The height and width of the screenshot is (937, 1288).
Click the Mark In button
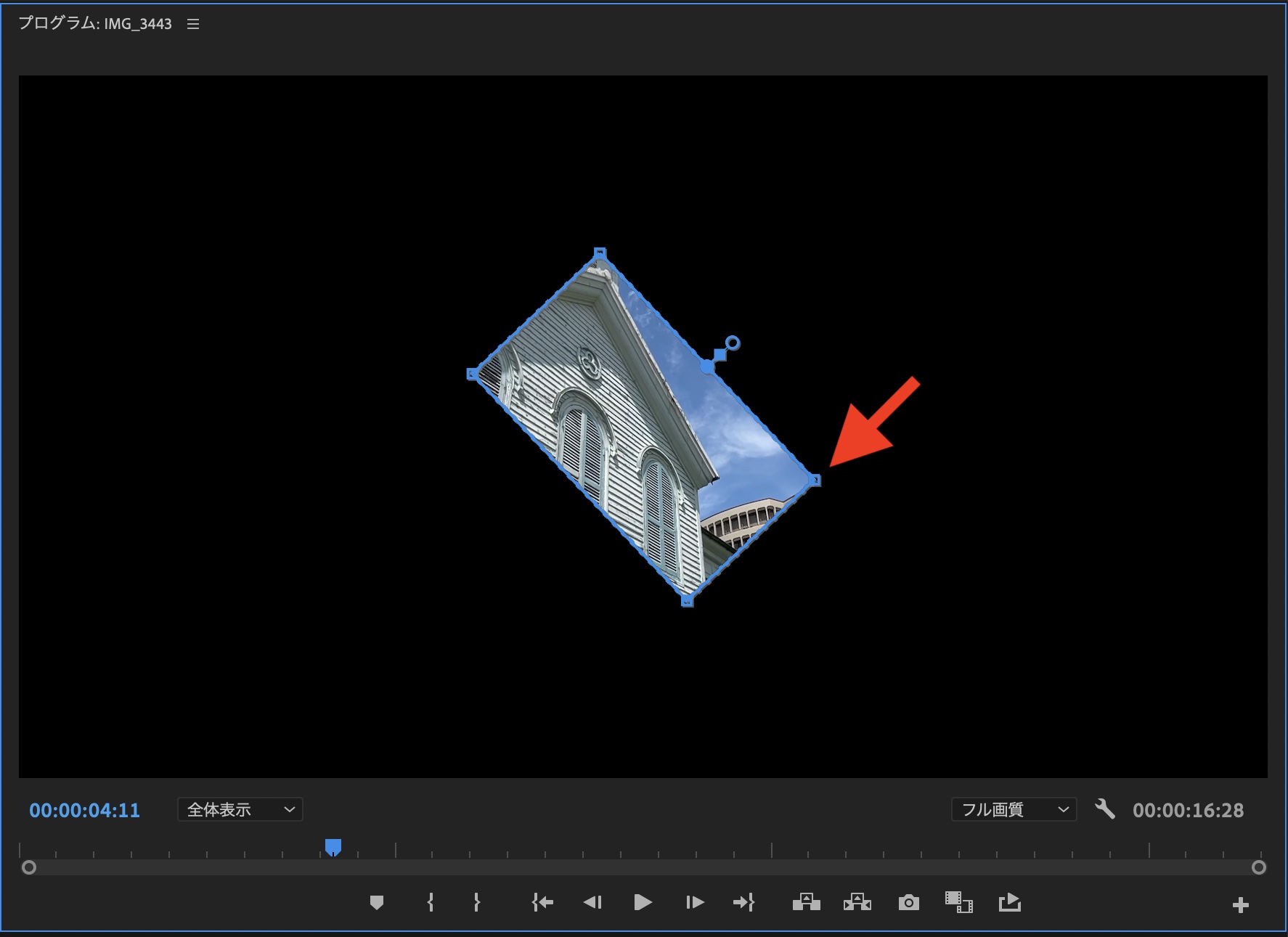[x=431, y=902]
